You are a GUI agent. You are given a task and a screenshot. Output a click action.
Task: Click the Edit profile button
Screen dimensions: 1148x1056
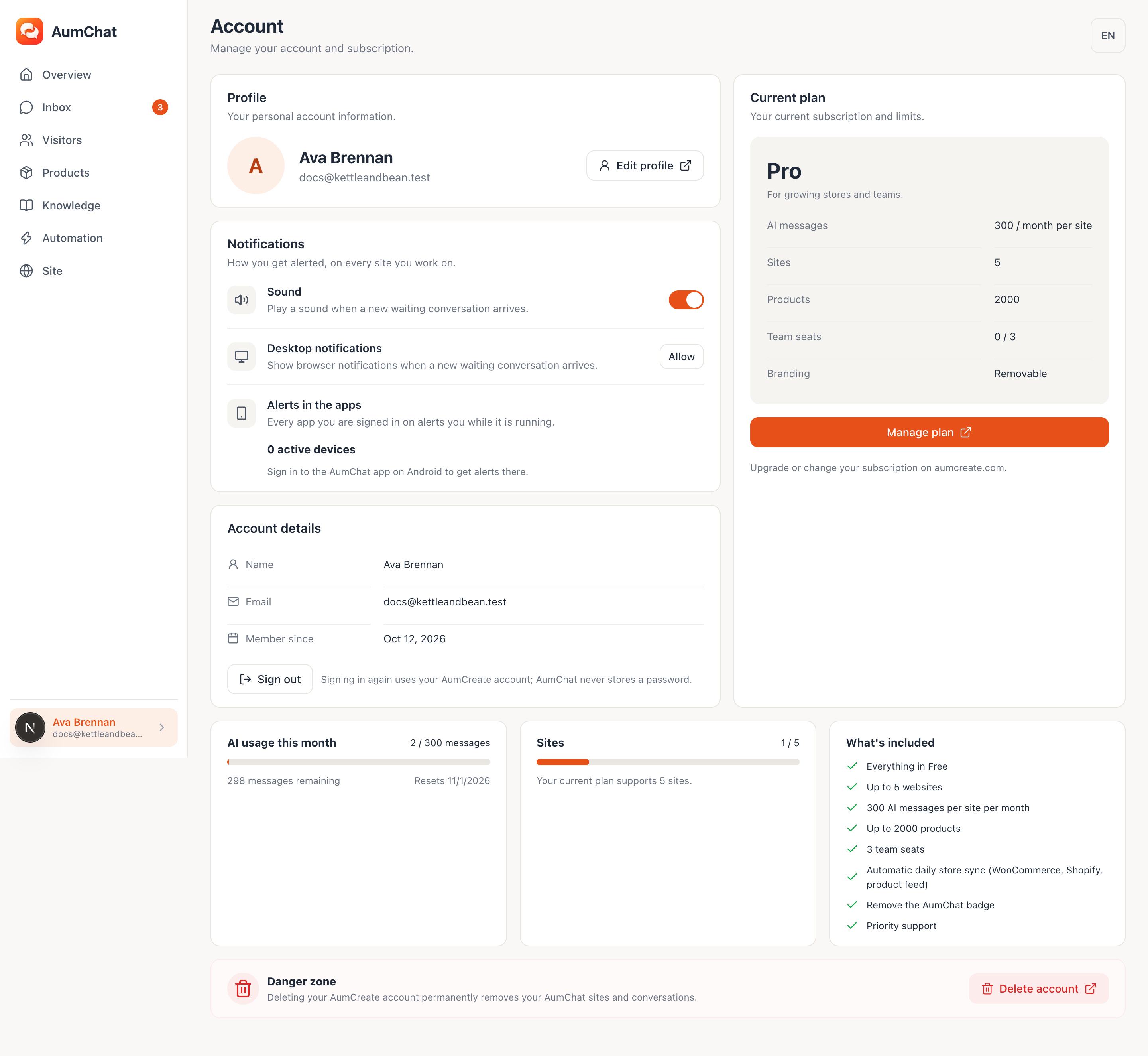pyautogui.click(x=645, y=166)
